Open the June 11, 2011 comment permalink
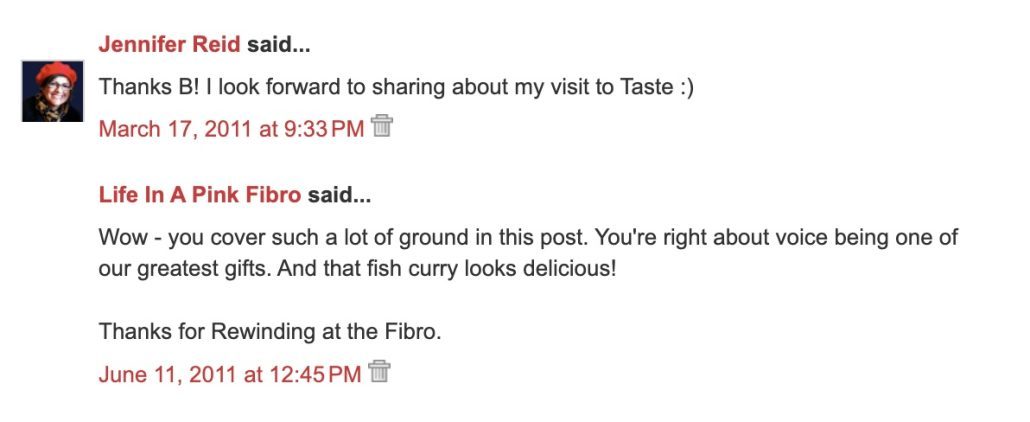The image size is (1030, 422). point(229,375)
